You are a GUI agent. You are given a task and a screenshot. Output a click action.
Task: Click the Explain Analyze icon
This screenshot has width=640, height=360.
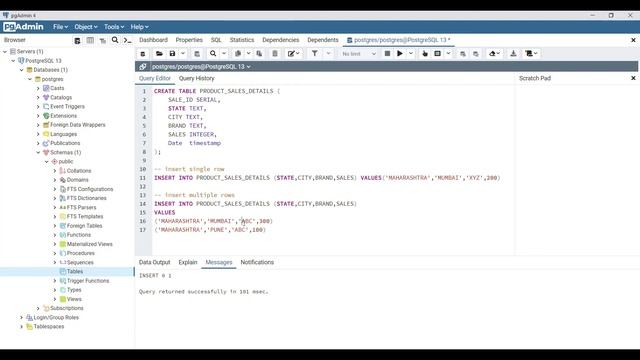pyautogui.click(x=438, y=53)
